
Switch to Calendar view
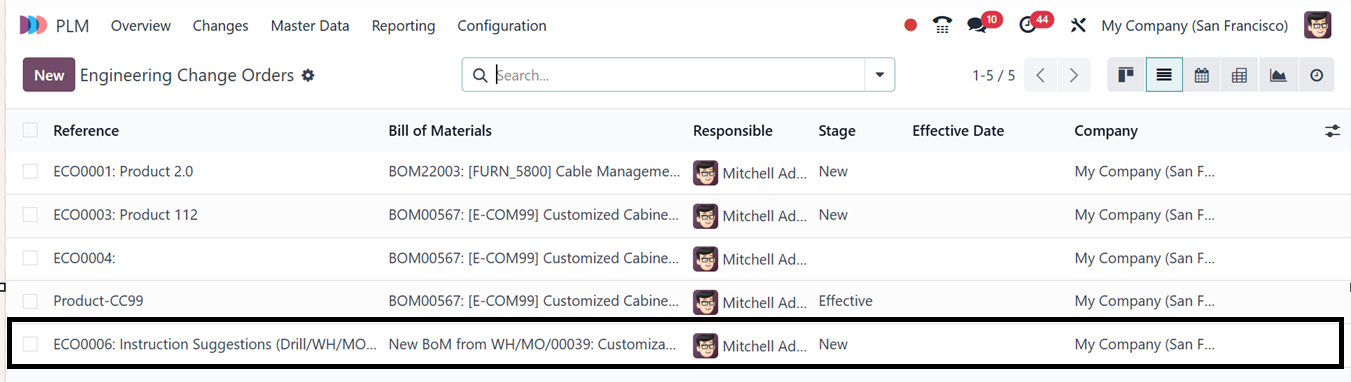pos(1202,75)
